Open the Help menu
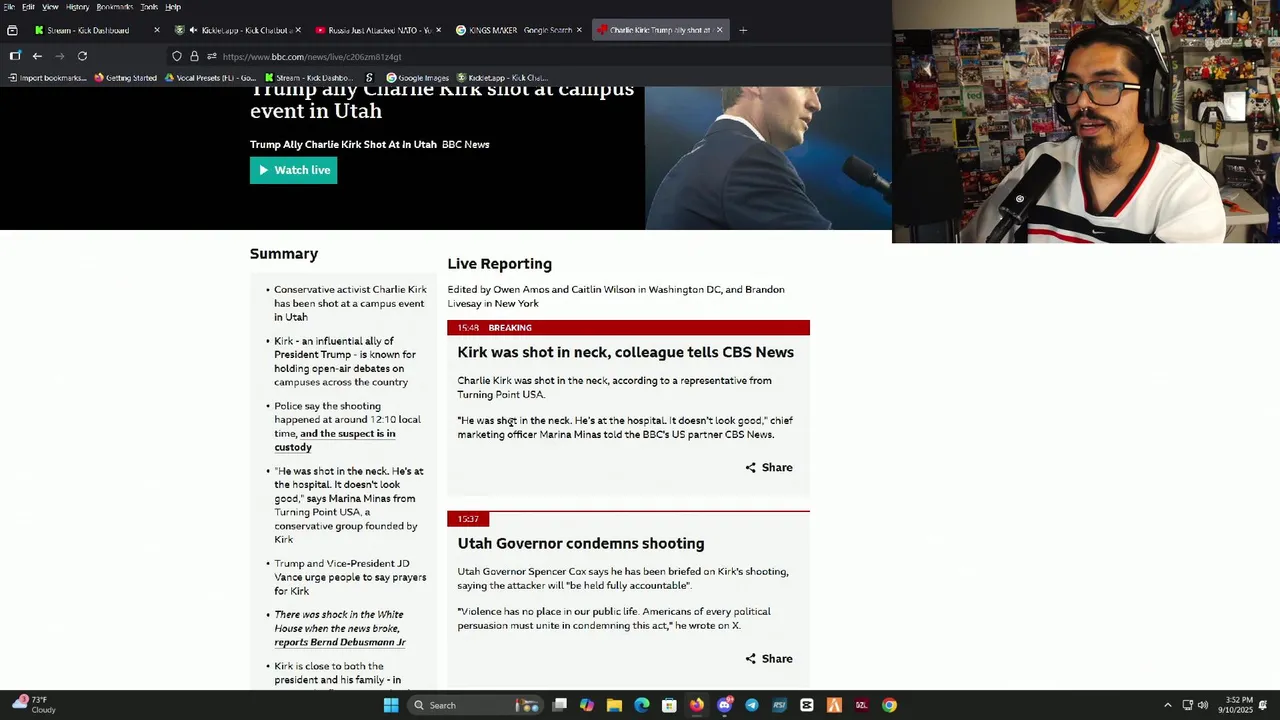Screen dimensions: 1280x720 [173, 7]
